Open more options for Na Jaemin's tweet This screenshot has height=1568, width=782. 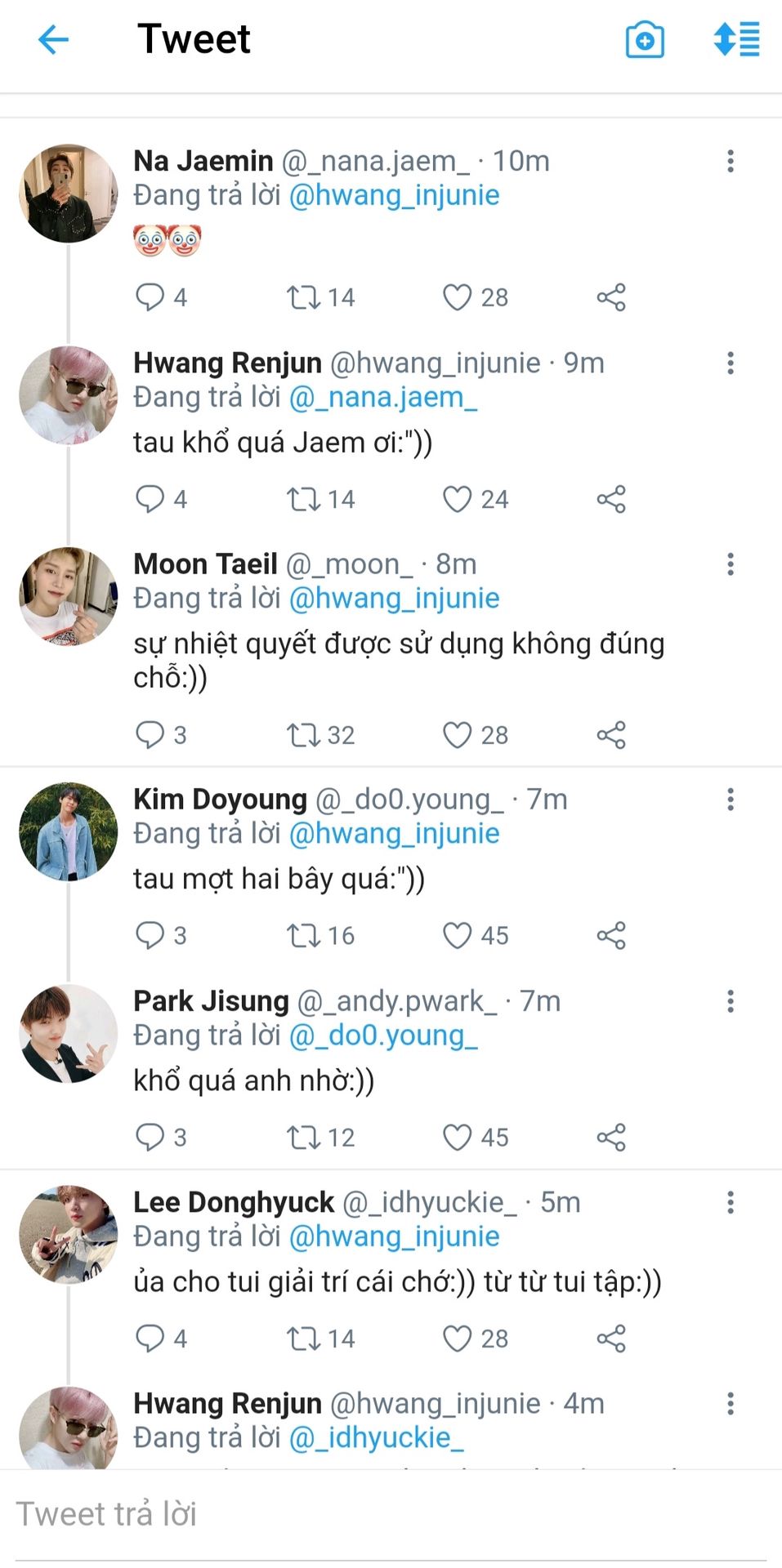(731, 161)
